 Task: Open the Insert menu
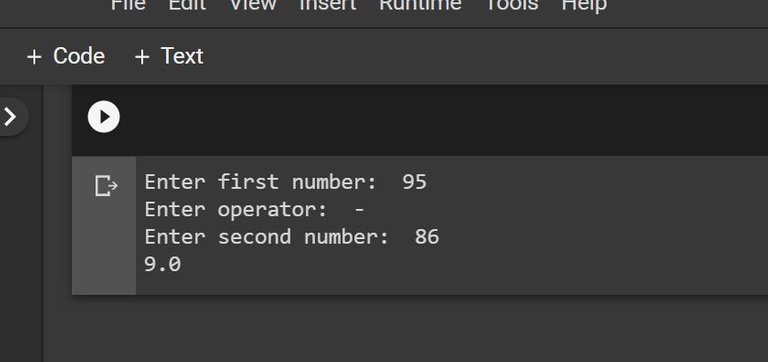point(328,5)
